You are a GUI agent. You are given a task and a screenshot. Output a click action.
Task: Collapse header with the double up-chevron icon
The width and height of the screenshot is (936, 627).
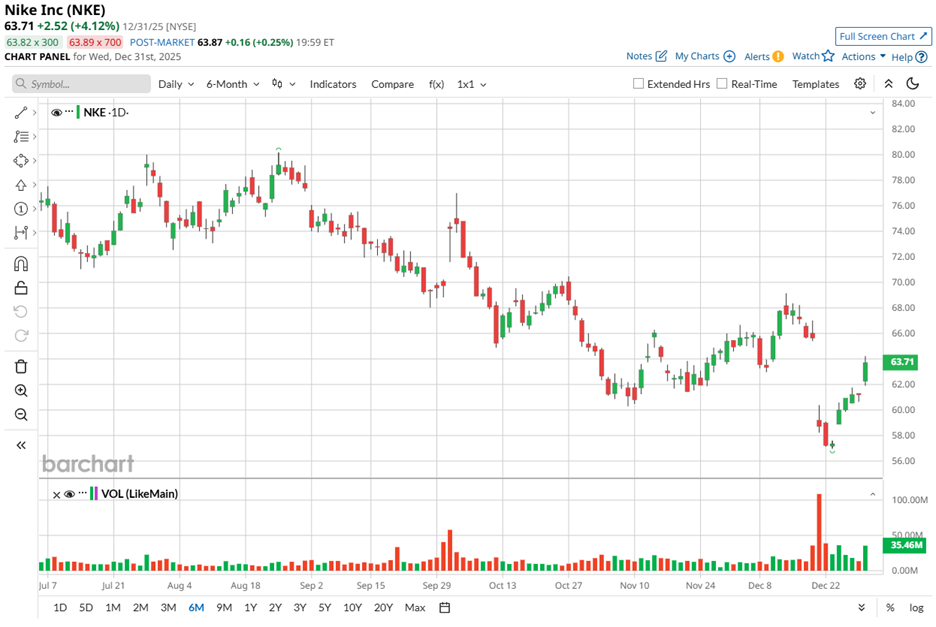[x=888, y=84]
